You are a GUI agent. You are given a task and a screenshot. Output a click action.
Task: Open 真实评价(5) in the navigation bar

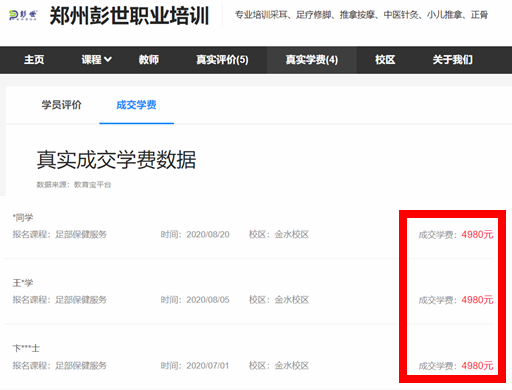point(222,60)
